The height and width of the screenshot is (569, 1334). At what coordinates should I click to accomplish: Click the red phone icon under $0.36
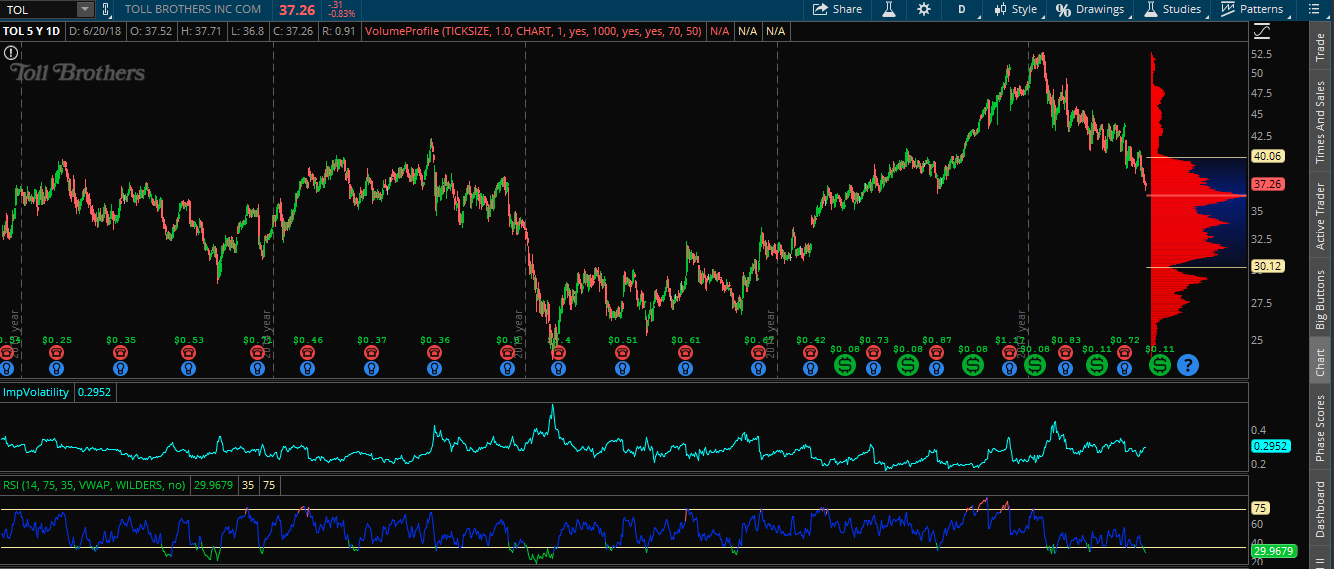pos(435,352)
